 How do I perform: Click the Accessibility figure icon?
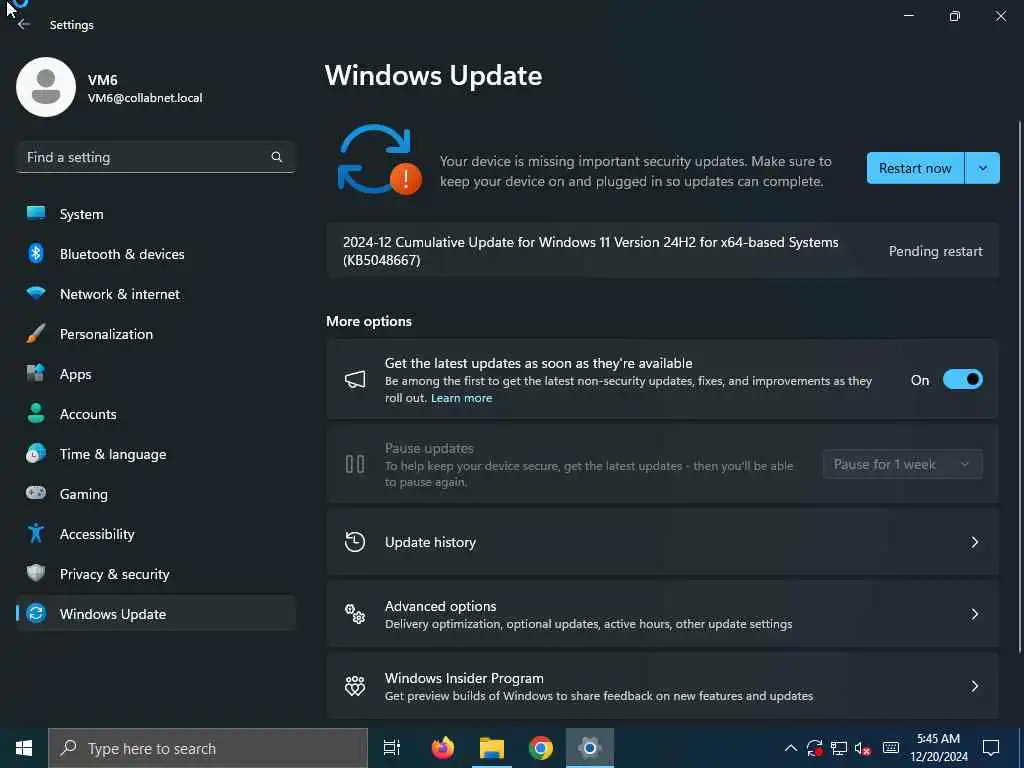point(36,533)
